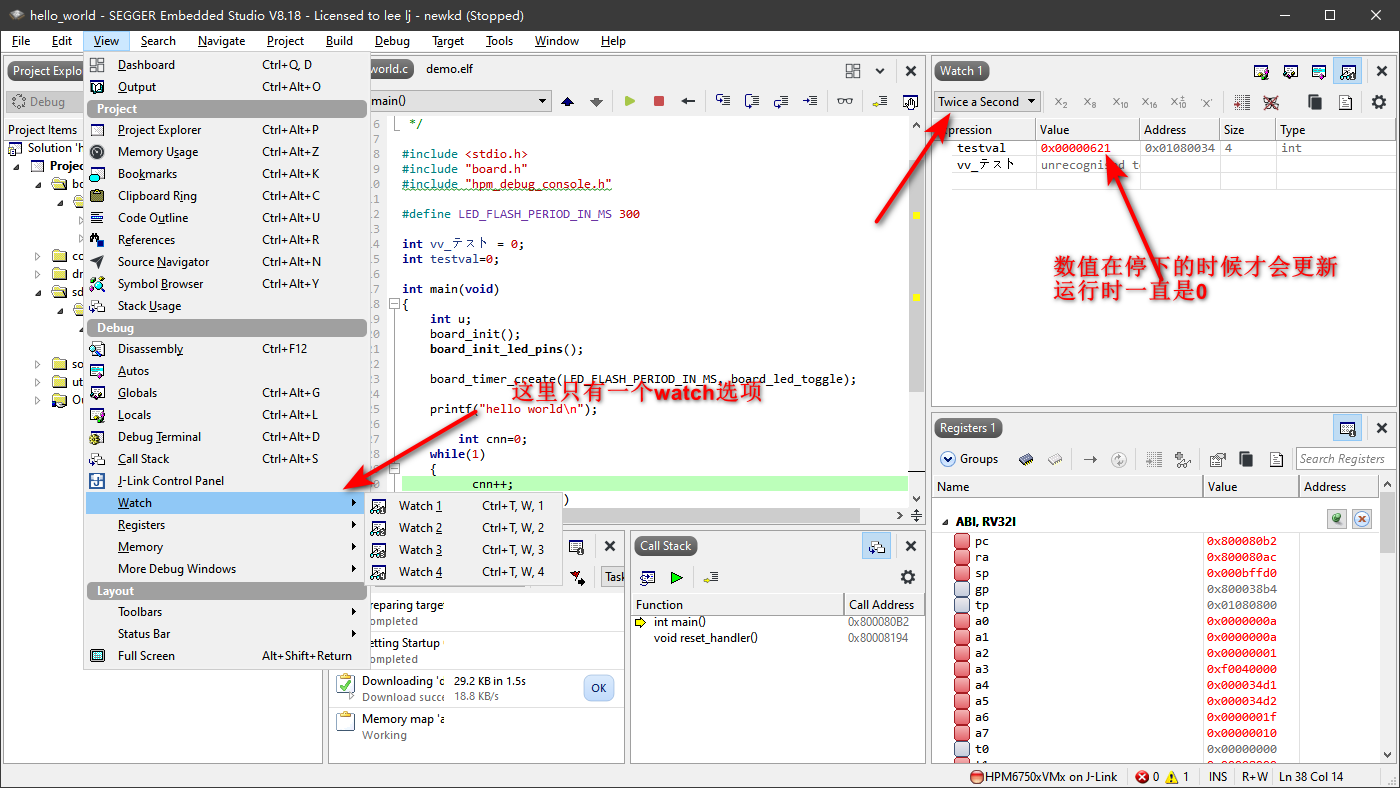Click the Run To Cursor icon
This screenshot has height=788, width=1400.
[x=810, y=101]
